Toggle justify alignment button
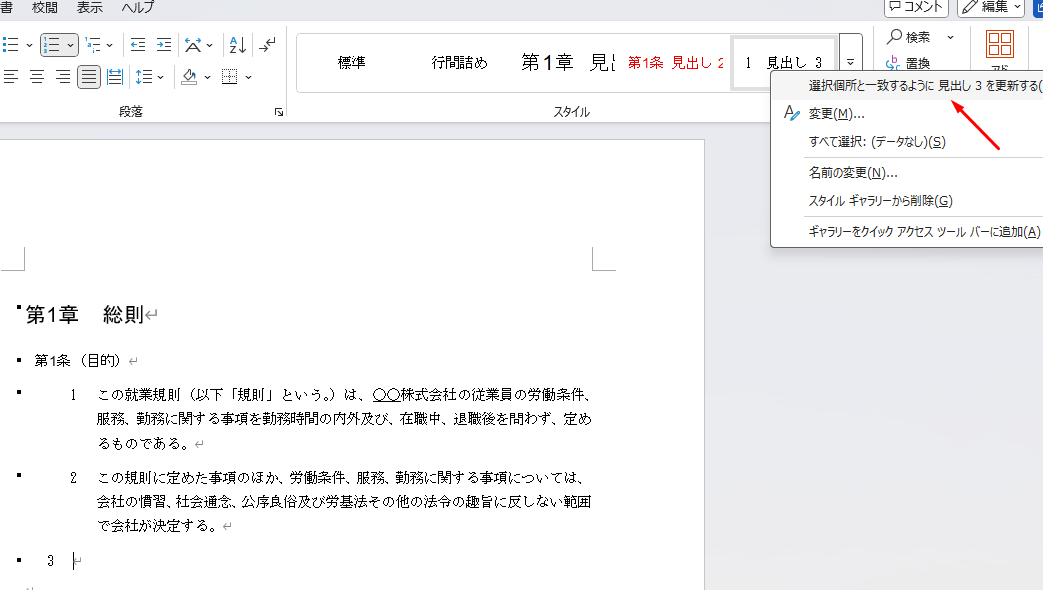This screenshot has width=1043, height=590. 89,77
